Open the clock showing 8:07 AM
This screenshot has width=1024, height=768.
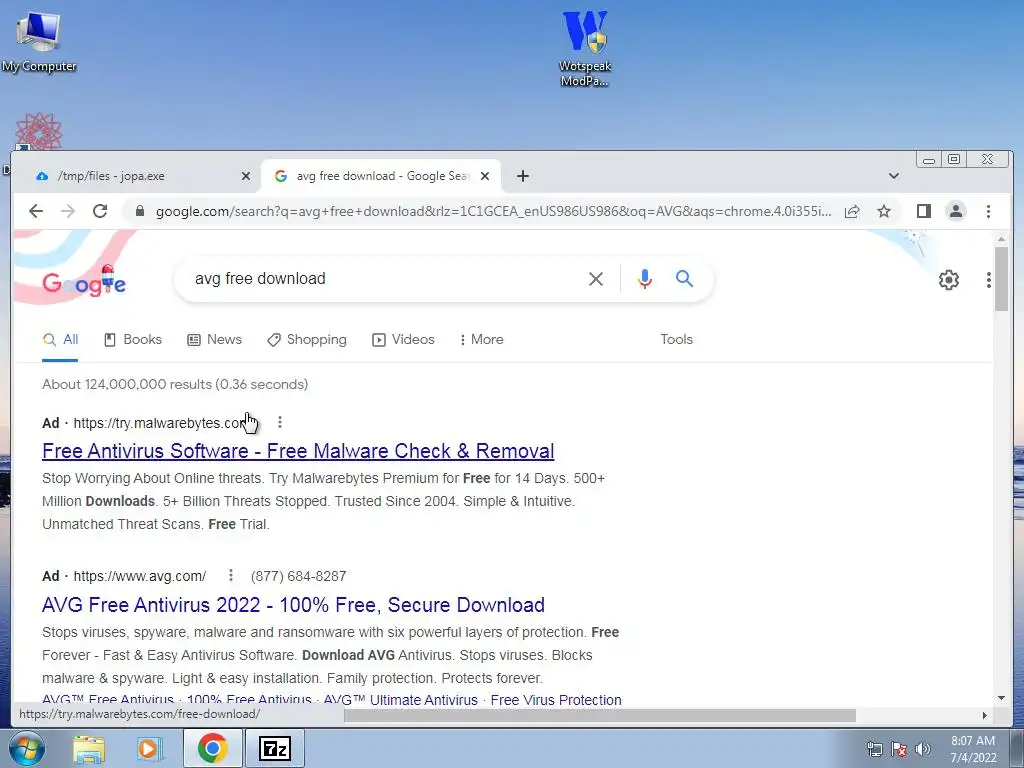[973, 749]
